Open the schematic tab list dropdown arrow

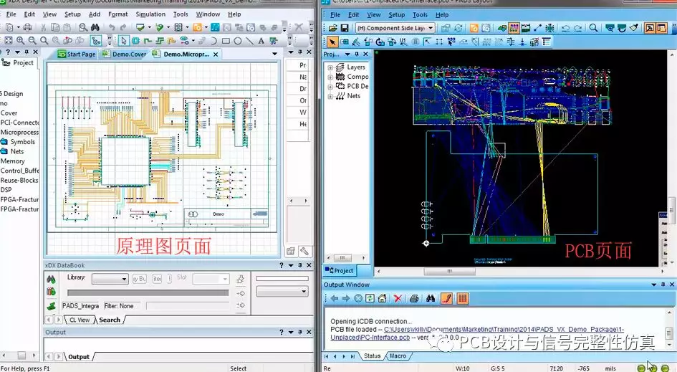click(x=275, y=54)
